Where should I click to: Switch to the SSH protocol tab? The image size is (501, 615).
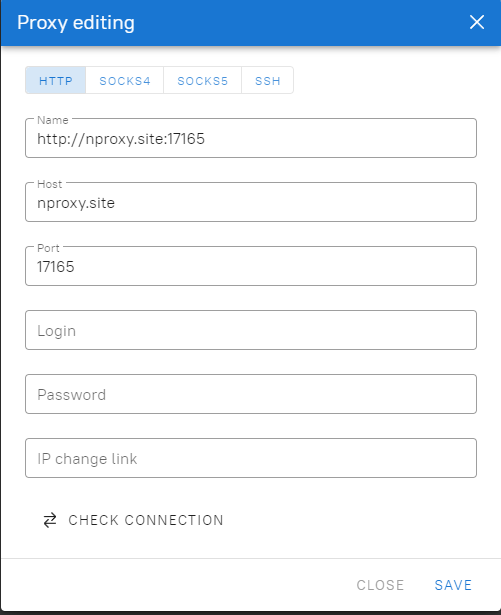pos(268,81)
